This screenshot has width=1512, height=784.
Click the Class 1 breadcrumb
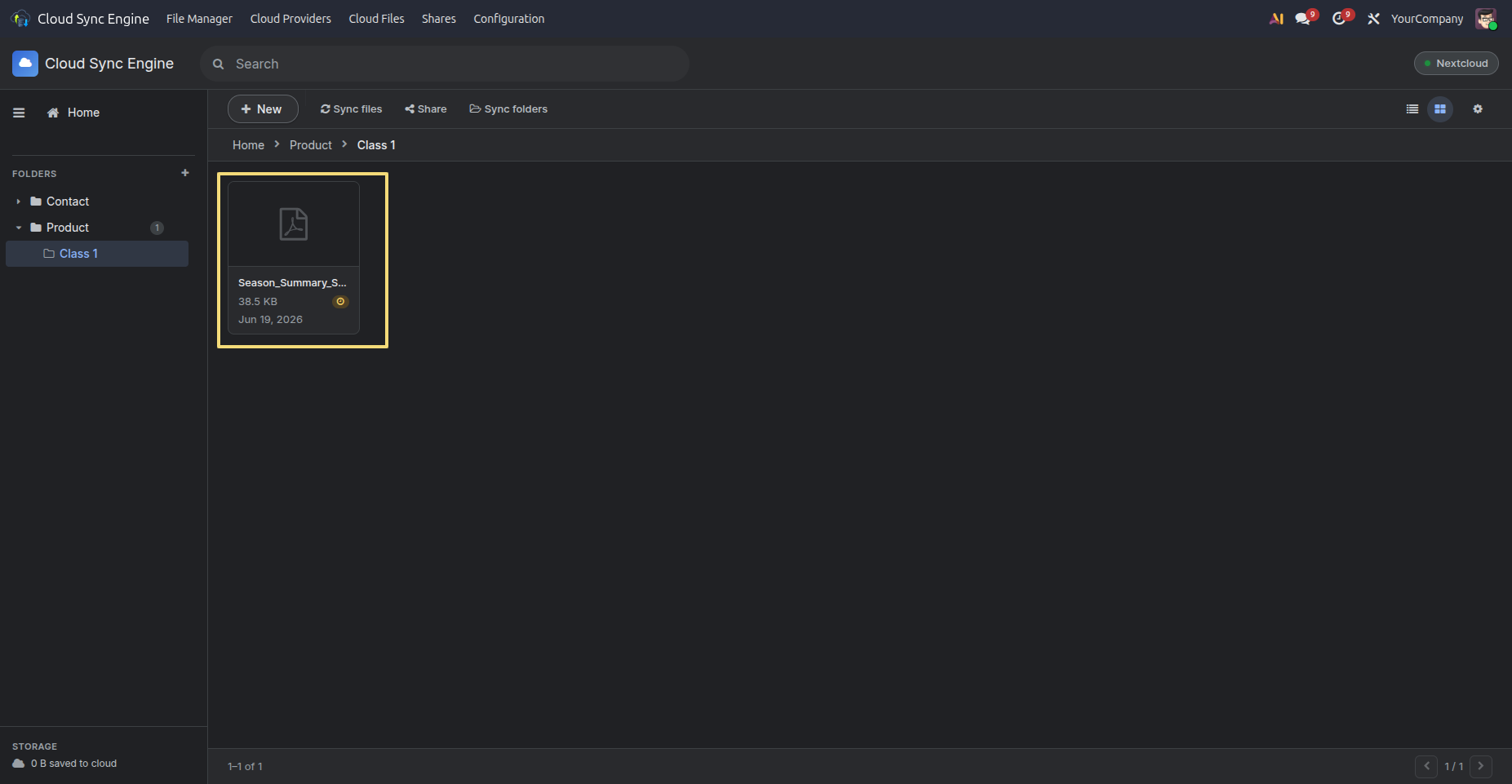[x=376, y=145]
